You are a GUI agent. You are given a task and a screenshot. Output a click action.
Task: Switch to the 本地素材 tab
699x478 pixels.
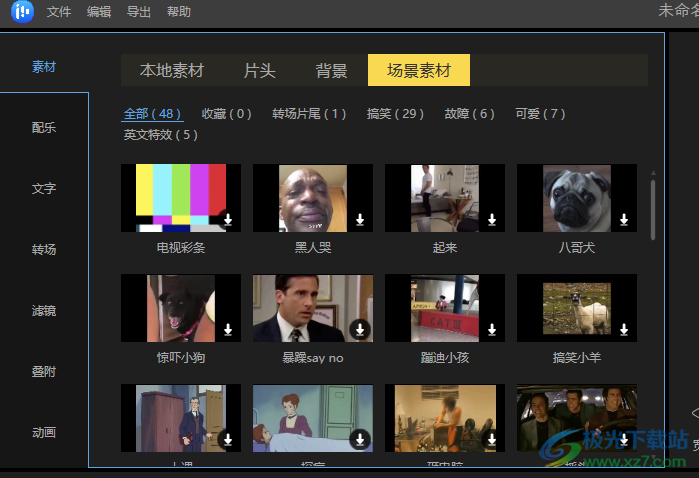point(172,70)
